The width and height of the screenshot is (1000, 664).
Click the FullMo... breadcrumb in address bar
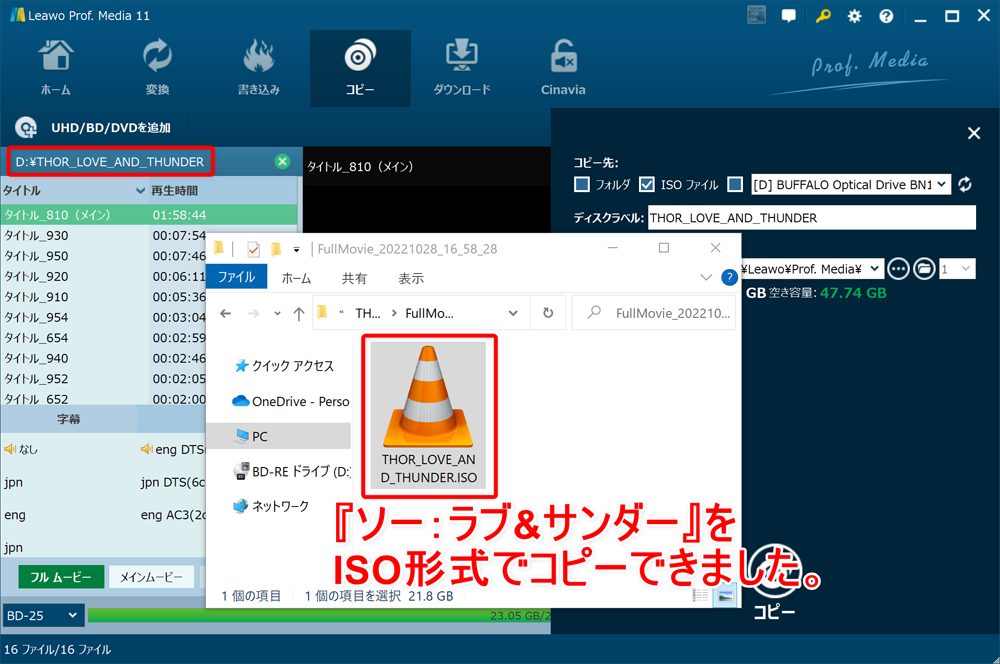tap(429, 313)
